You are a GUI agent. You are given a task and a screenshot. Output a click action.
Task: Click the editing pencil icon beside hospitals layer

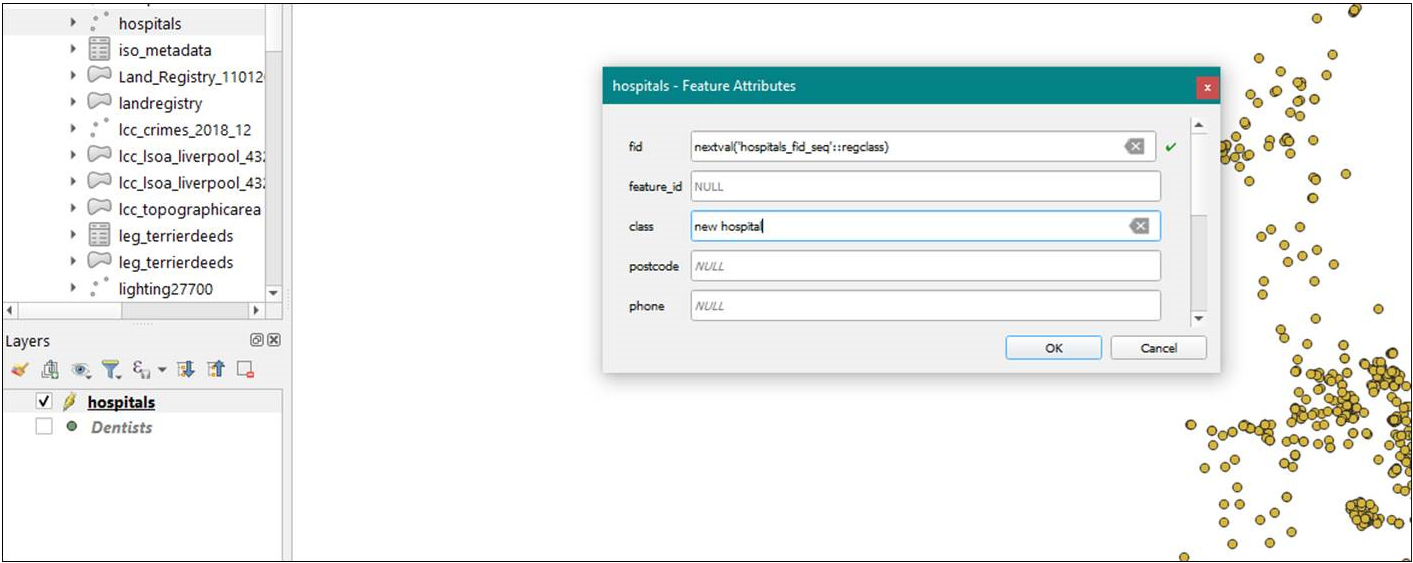(x=69, y=402)
